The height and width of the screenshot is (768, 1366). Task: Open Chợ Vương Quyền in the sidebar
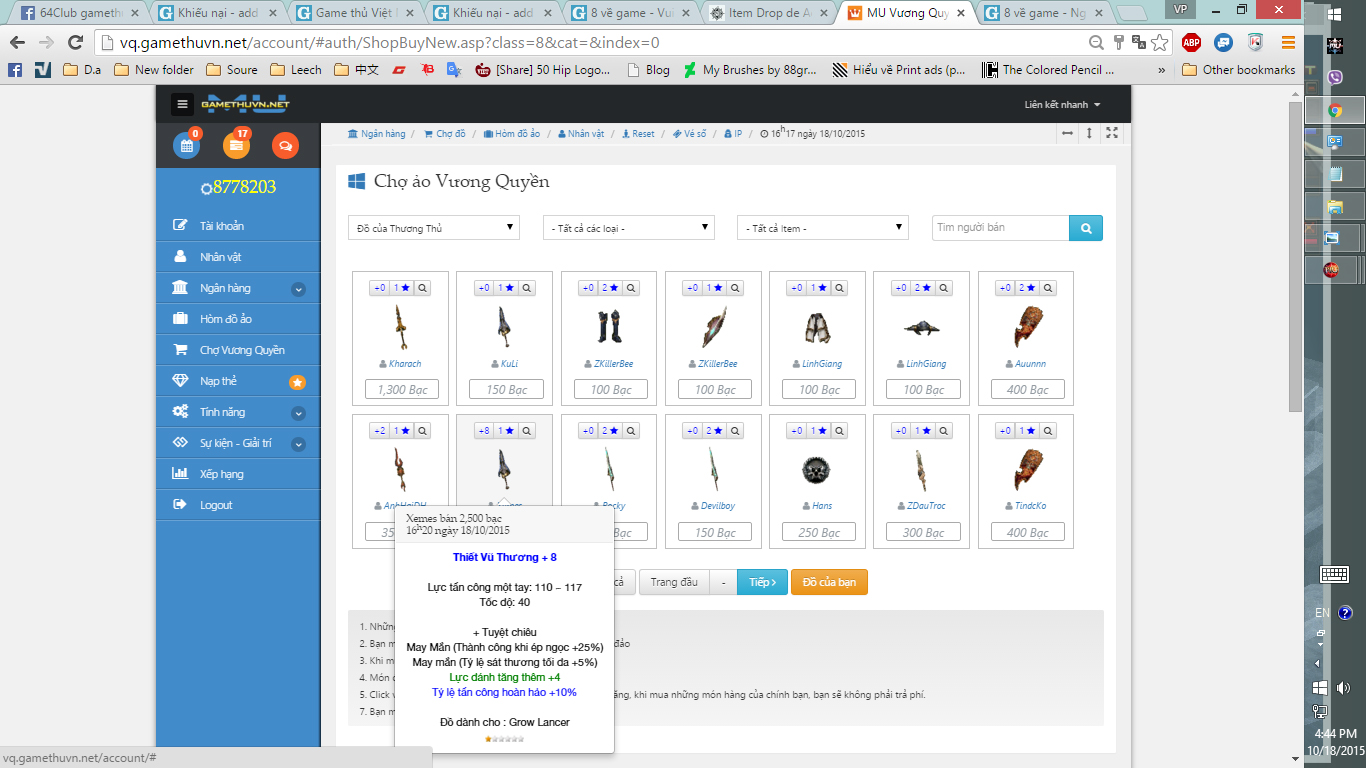pyautogui.click(x=242, y=350)
